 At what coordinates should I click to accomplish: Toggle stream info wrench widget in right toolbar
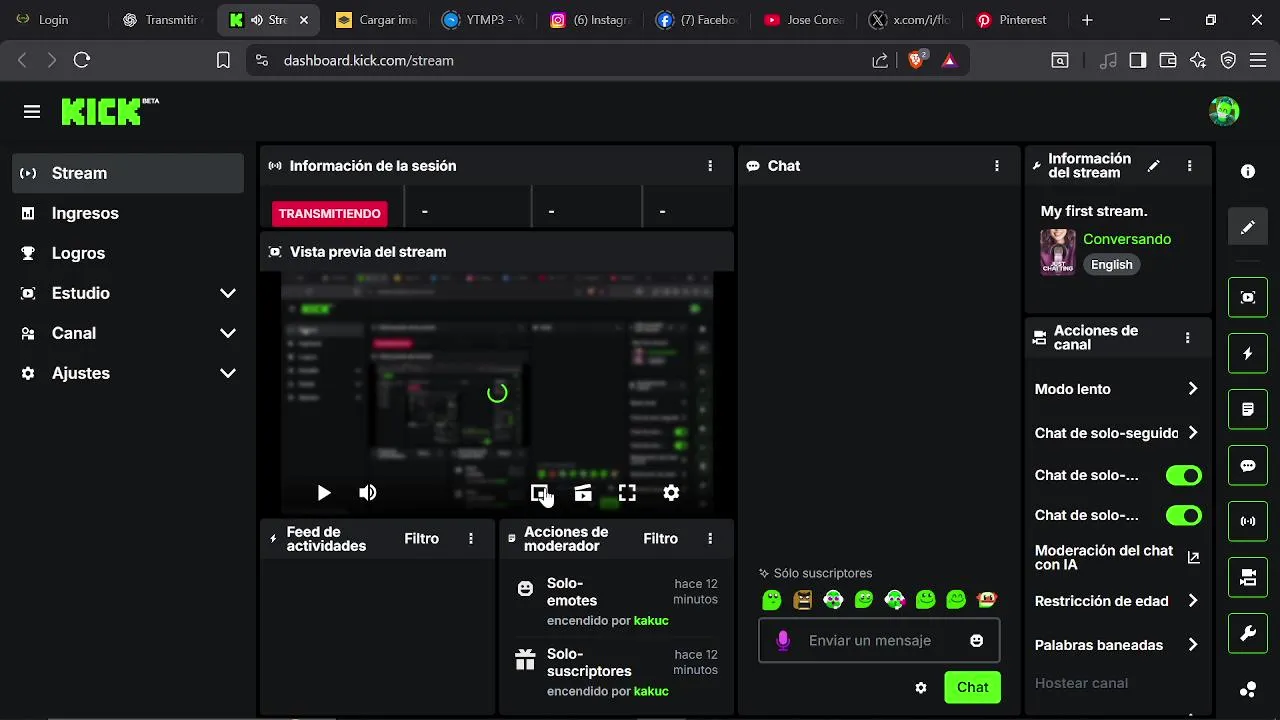[x=1248, y=633]
